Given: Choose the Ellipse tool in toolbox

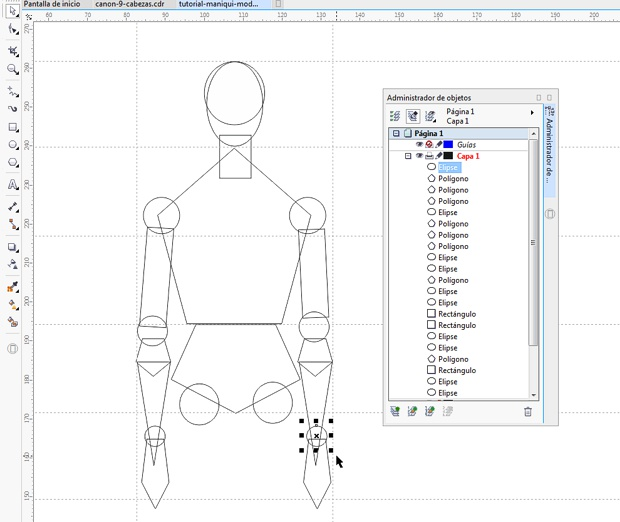Looking at the screenshot, I should pos(13,145).
